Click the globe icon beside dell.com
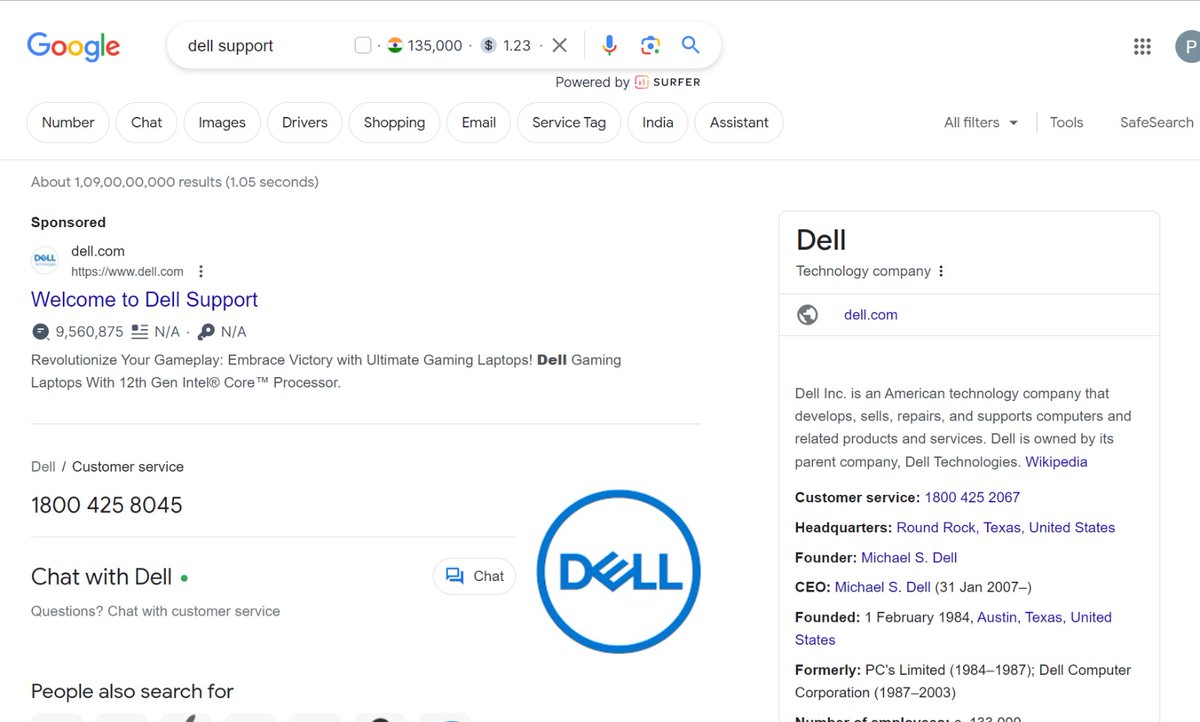This screenshot has width=1200, height=722. (x=808, y=315)
